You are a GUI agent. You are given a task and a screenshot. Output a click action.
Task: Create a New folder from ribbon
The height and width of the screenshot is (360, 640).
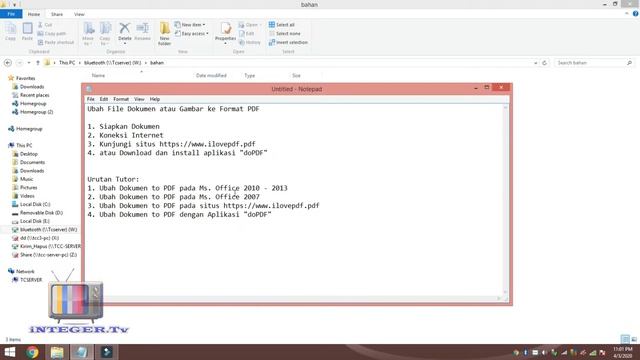[x=164, y=34]
